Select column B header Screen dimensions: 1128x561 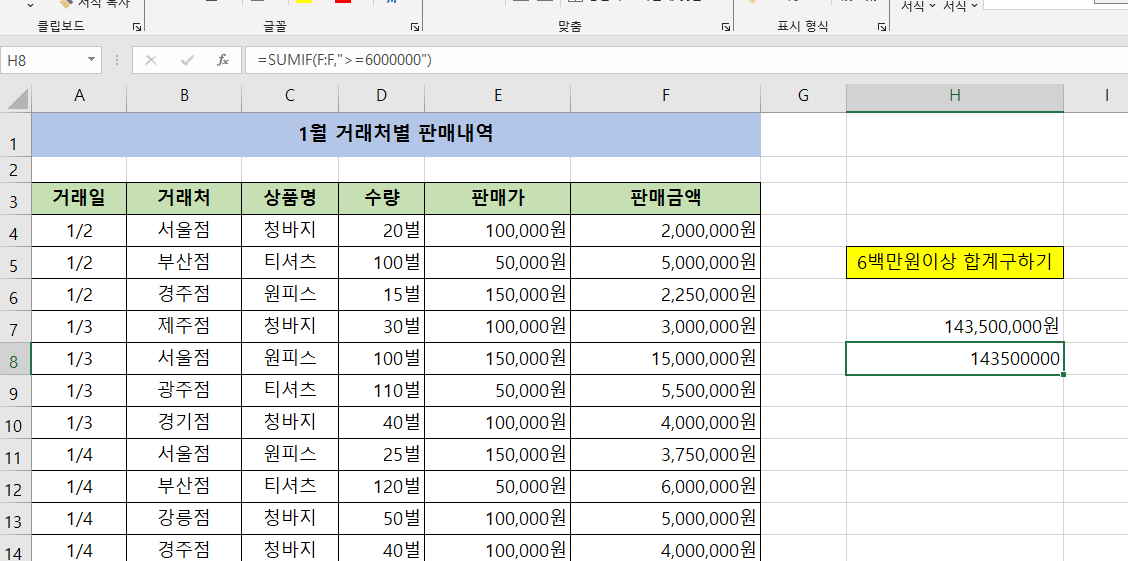click(184, 99)
